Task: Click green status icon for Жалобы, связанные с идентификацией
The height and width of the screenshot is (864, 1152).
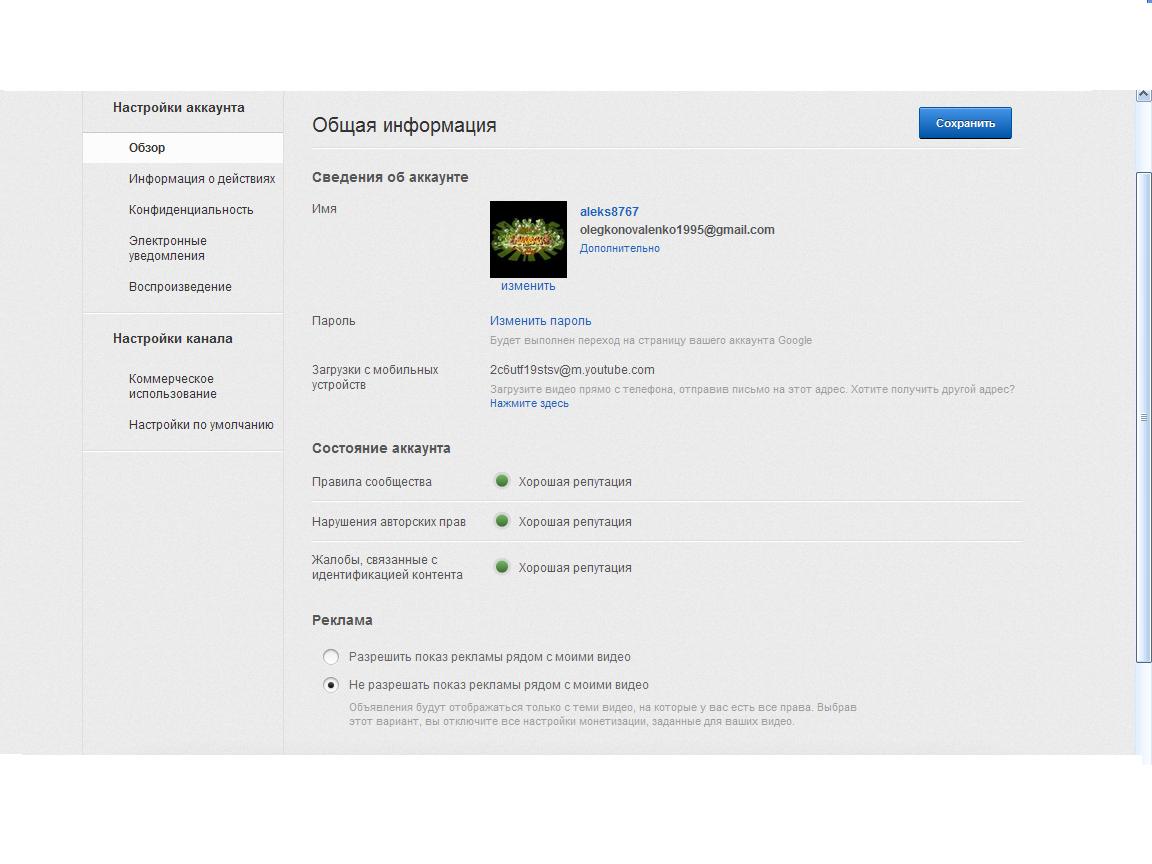Action: click(x=502, y=567)
